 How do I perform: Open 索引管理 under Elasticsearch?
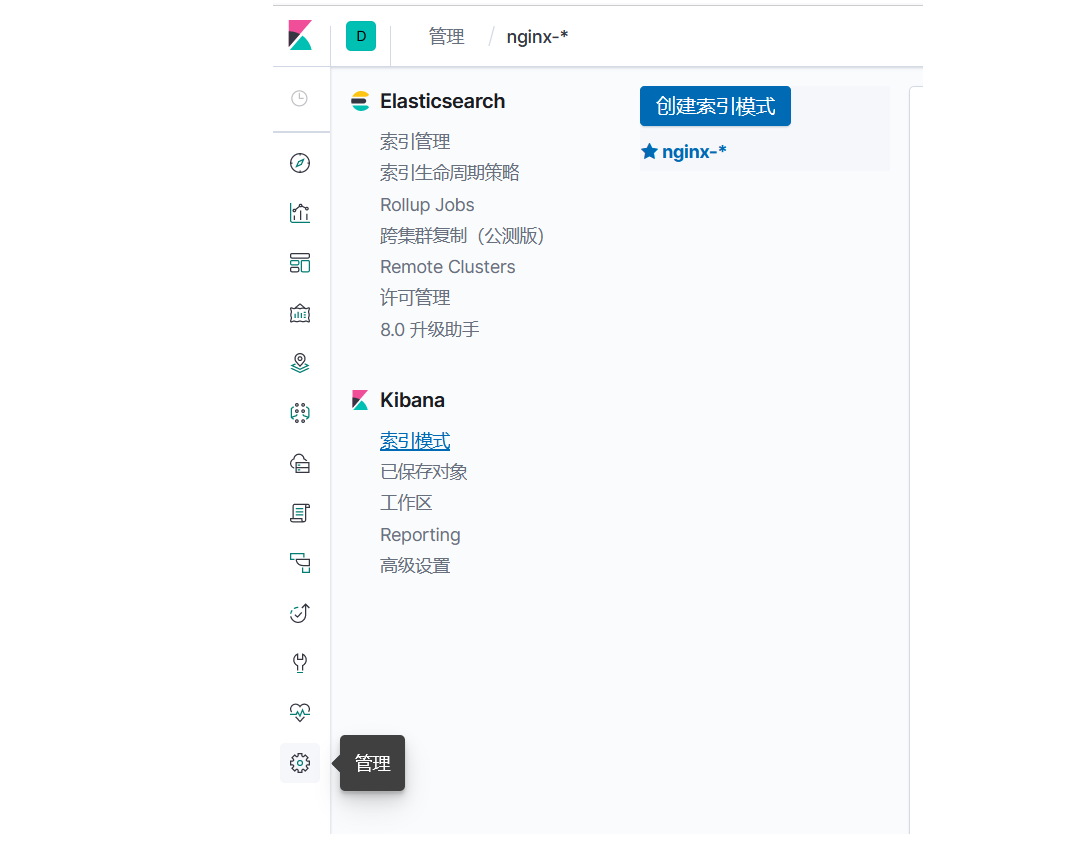point(415,142)
